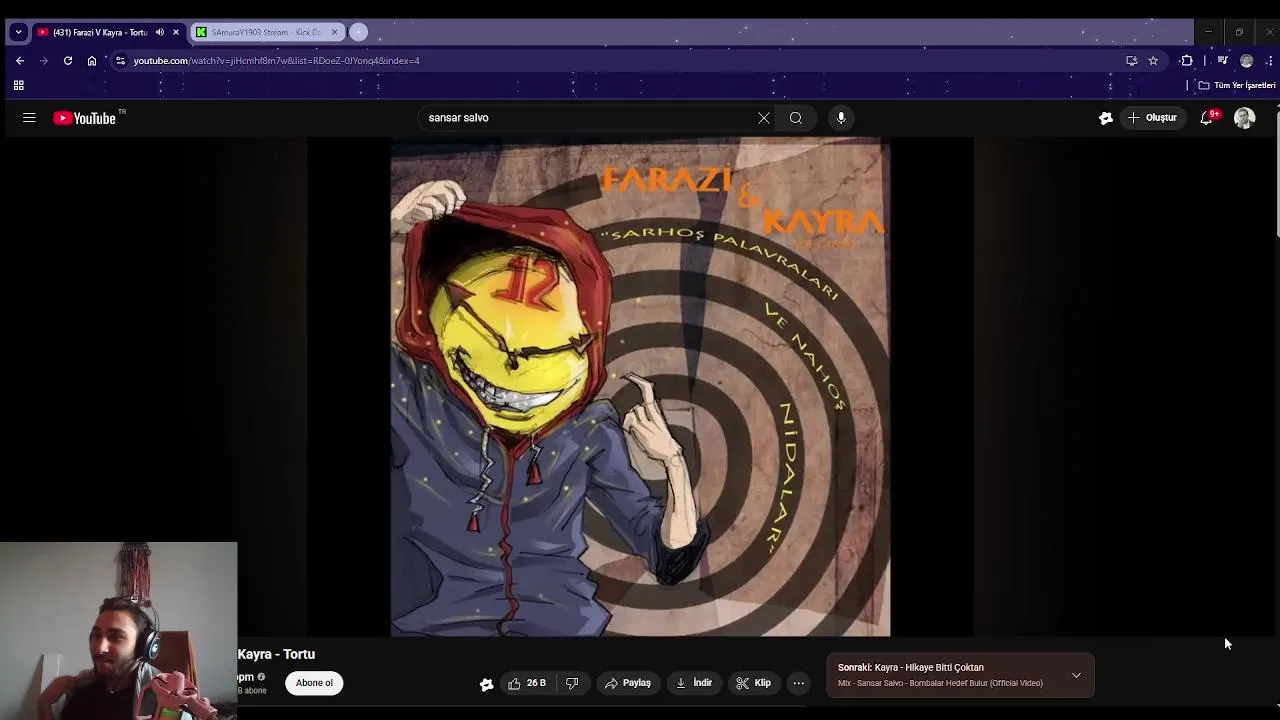Screen dimensions: 1280x720
Task: Open the YouTube hamburger guide menu
Action: coord(29,118)
